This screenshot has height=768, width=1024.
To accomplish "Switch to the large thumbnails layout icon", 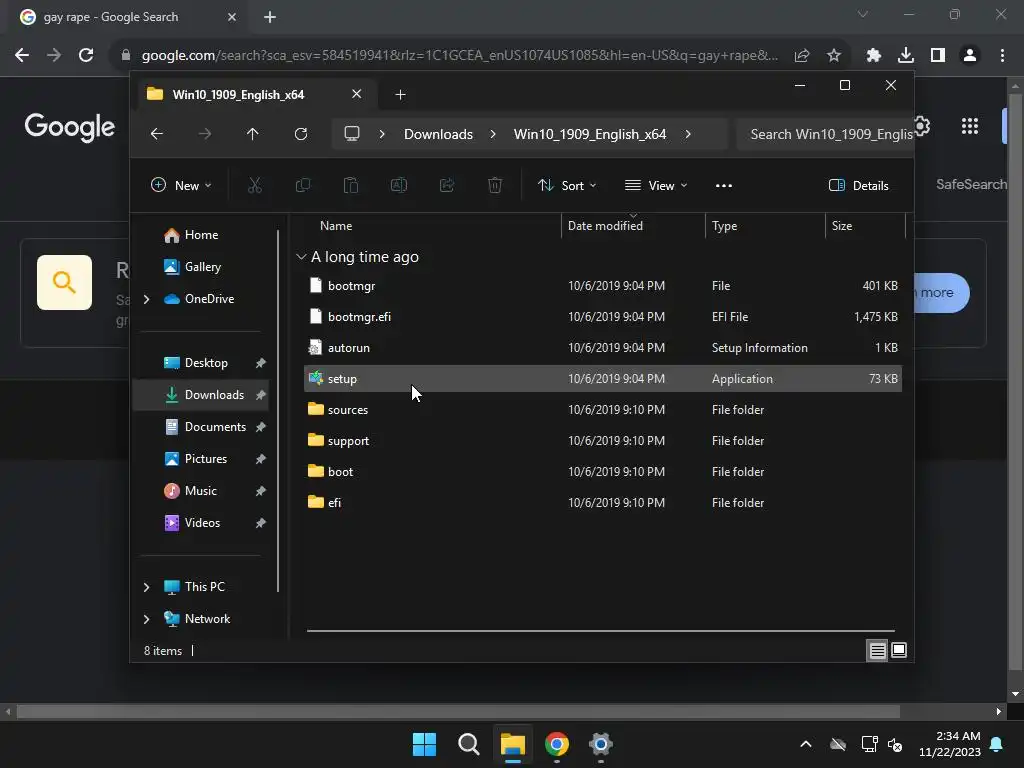I will coord(899,650).
